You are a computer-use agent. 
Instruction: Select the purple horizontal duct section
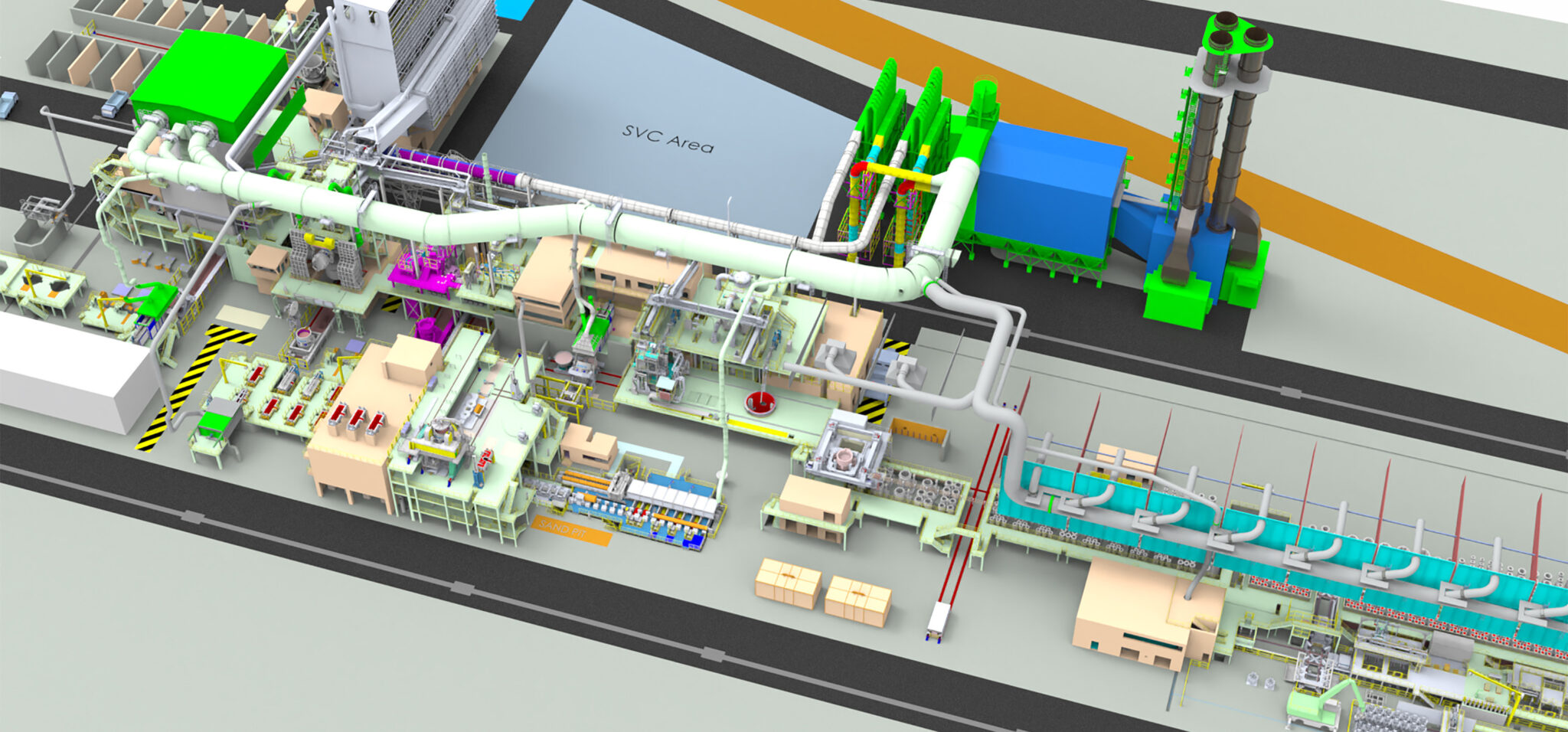(452, 165)
